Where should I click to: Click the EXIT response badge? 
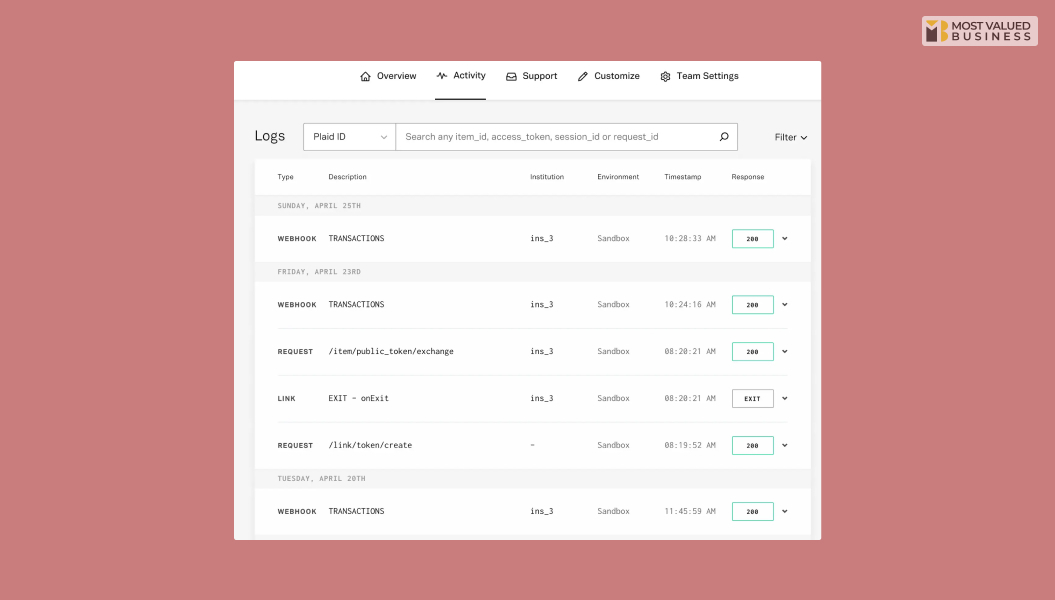point(752,399)
